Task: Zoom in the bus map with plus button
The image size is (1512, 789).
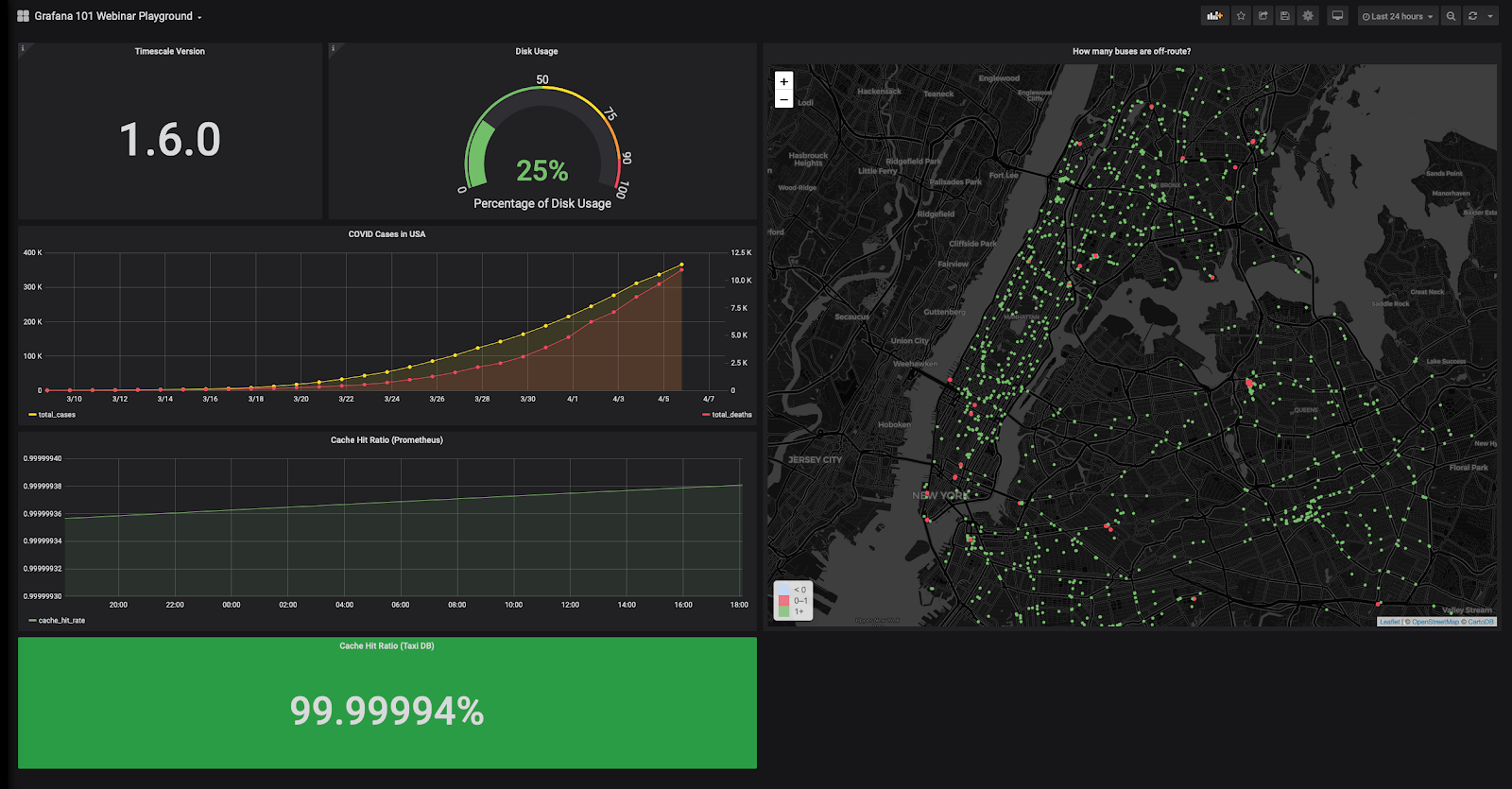Action: tap(783, 81)
